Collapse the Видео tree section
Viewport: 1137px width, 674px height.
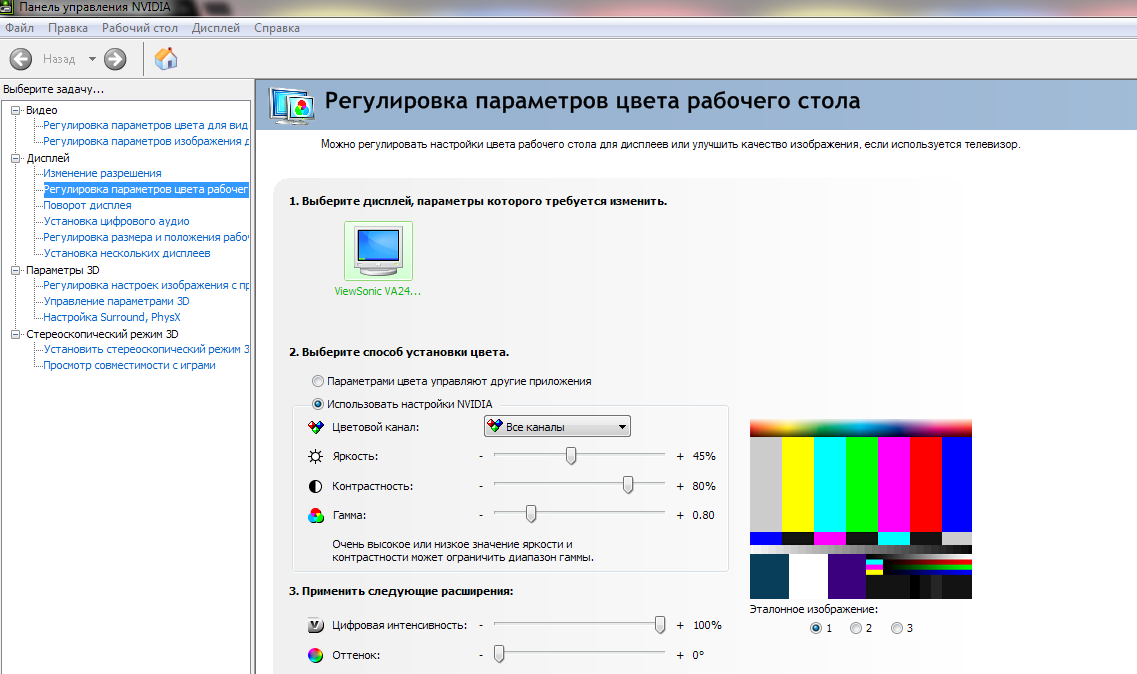15,110
